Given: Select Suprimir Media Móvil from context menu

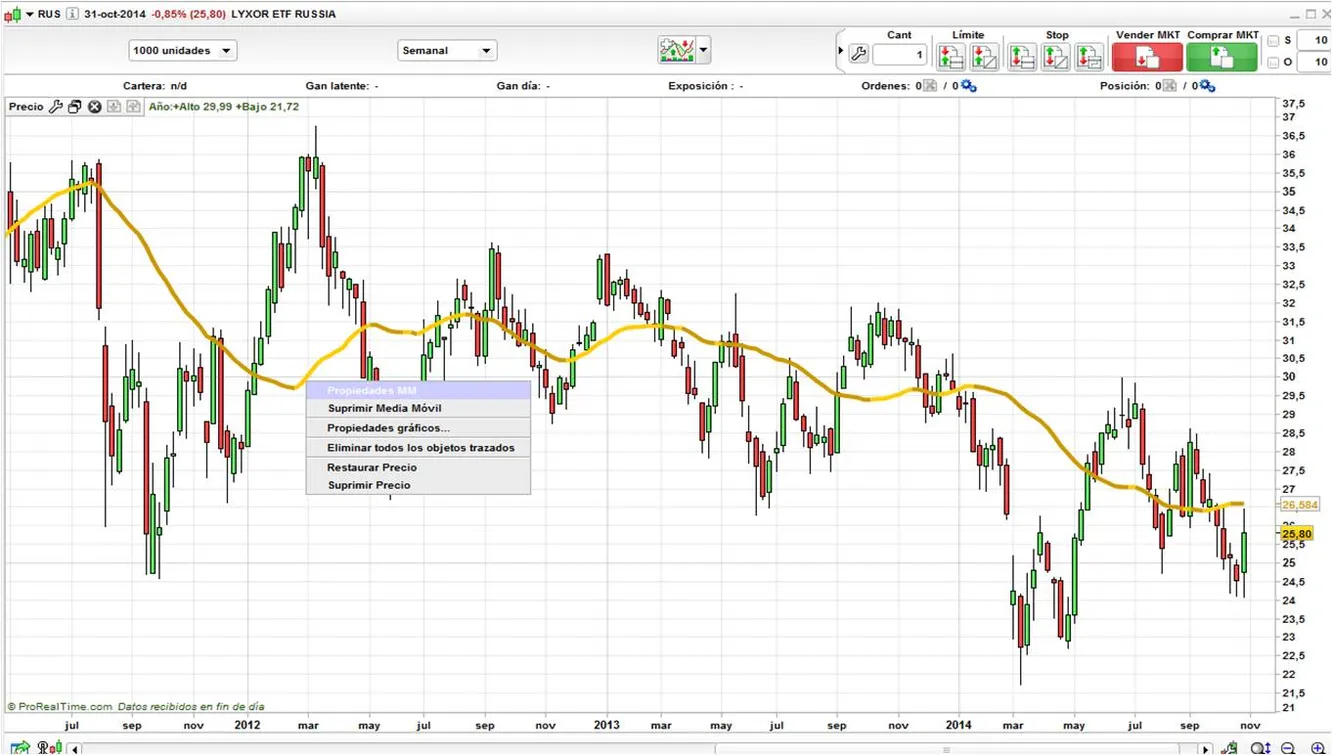Looking at the screenshot, I should pos(384,408).
